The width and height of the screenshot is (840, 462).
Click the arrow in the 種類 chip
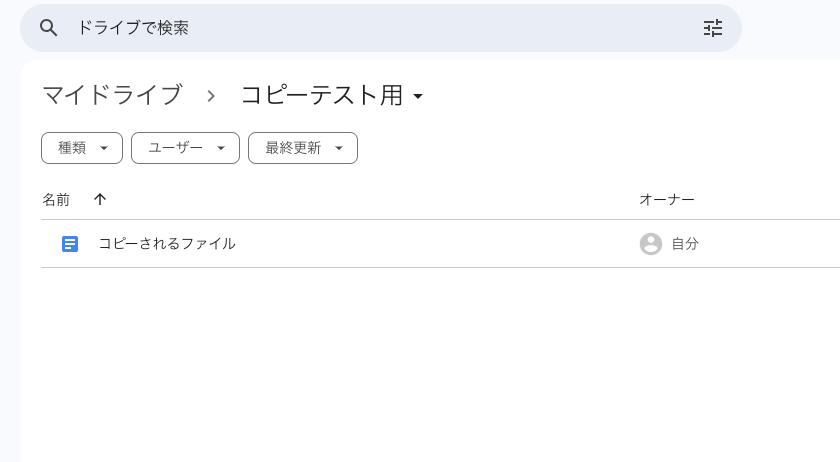click(x=104, y=148)
